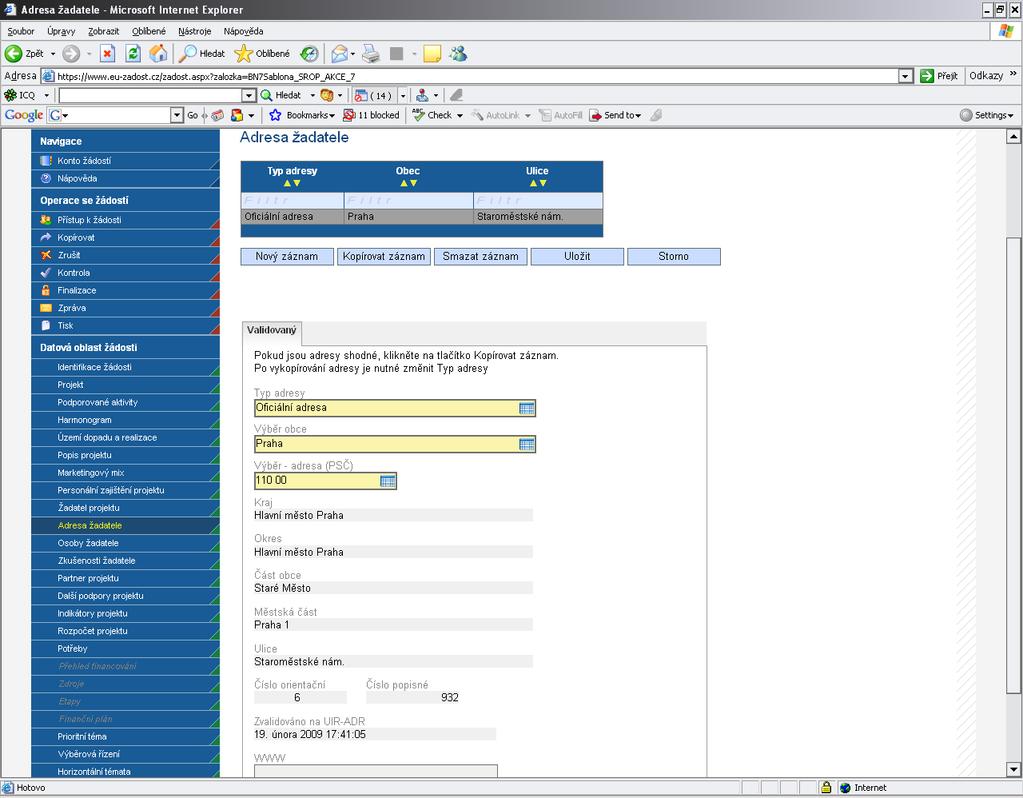Click the Refresh page icon
Image resolution: width=1023 pixels, height=798 pixels.
[x=133, y=54]
